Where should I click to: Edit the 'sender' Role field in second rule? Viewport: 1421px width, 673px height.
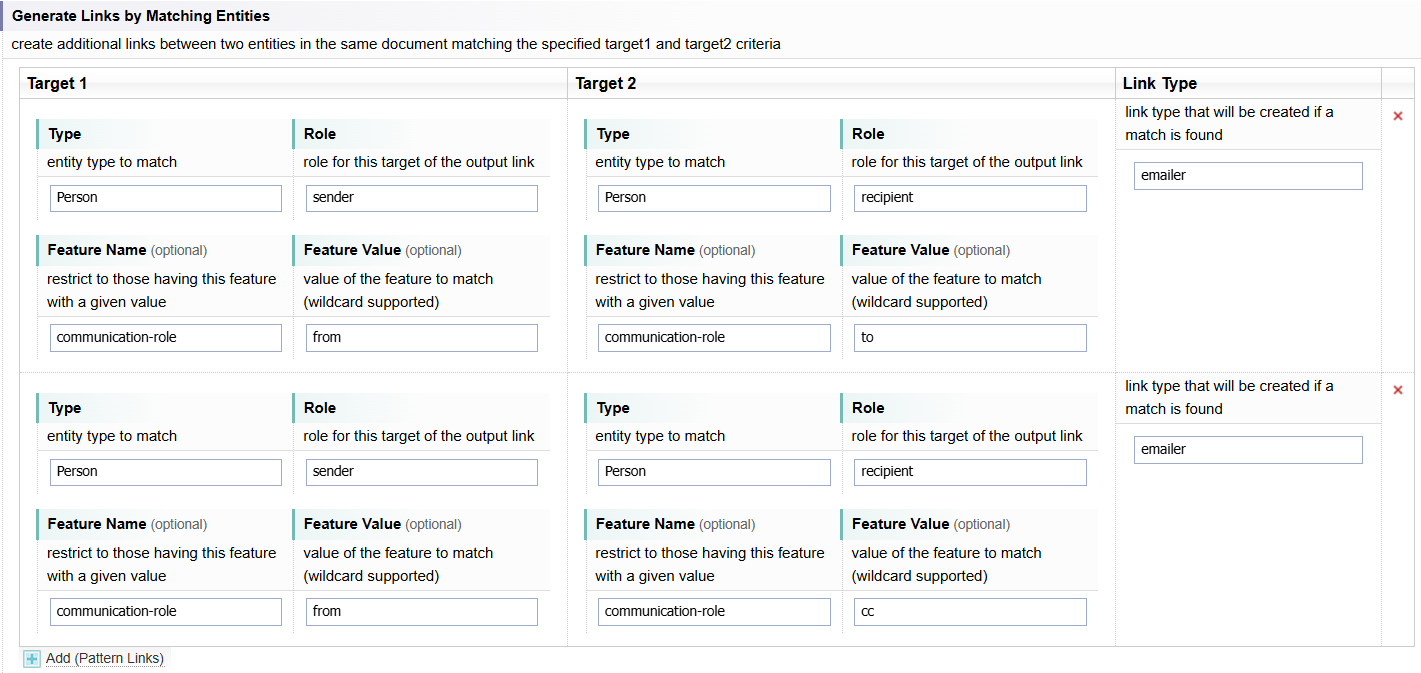tap(421, 472)
